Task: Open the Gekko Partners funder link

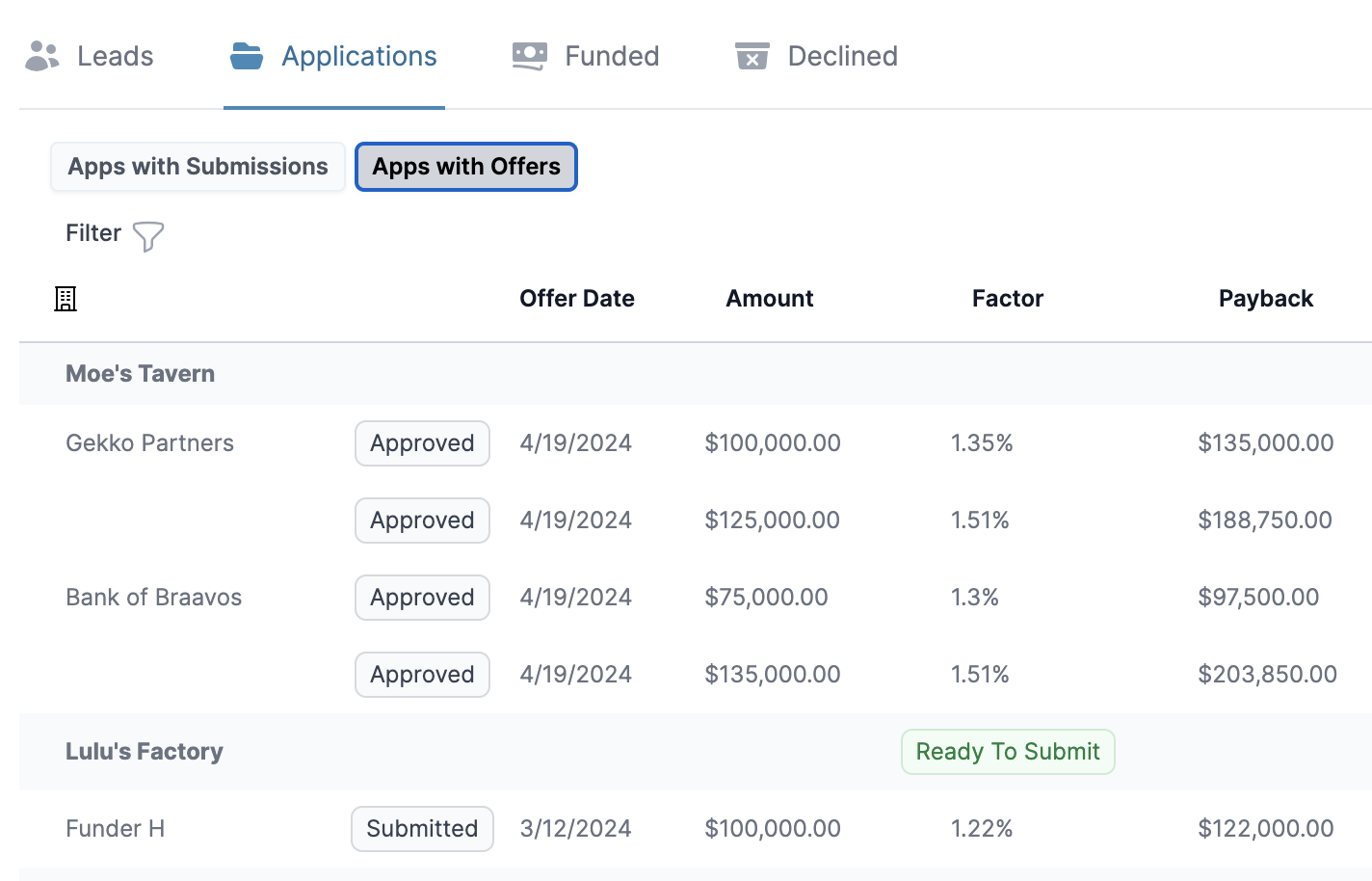Action: (150, 443)
